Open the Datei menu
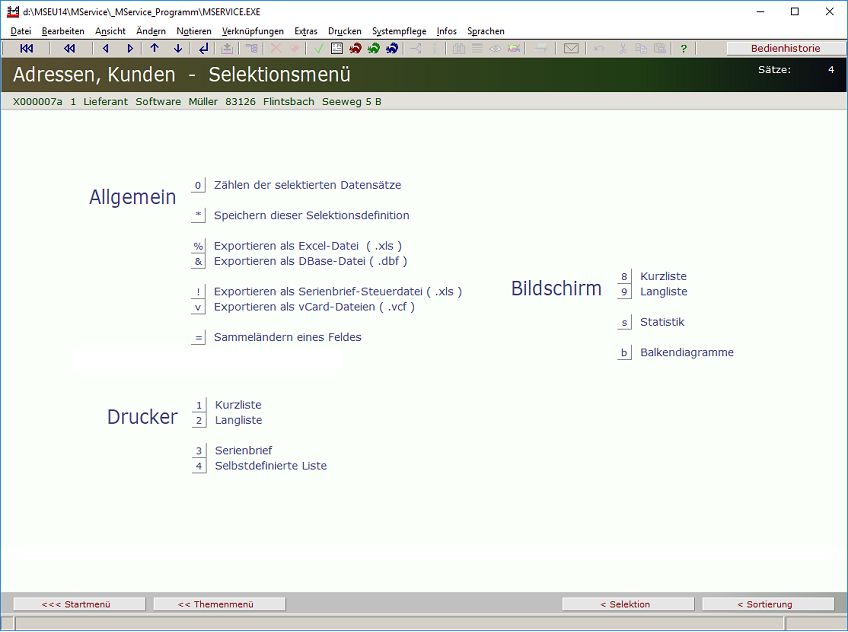This screenshot has height=632, width=848. (x=21, y=31)
